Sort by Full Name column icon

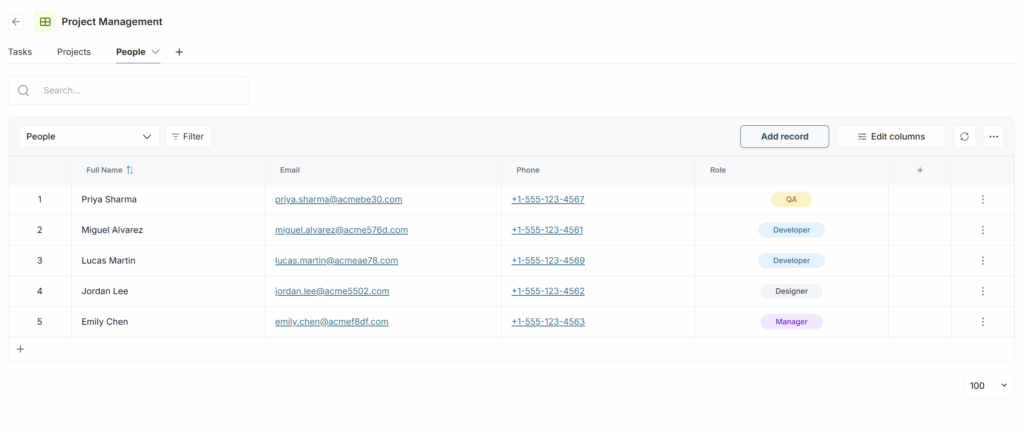pyautogui.click(x=130, y=170)
